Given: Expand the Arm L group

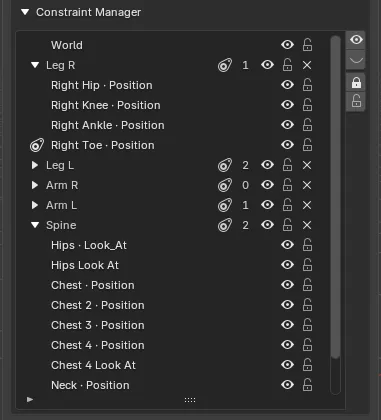Looking at the screenshot, I should [35, 205].
